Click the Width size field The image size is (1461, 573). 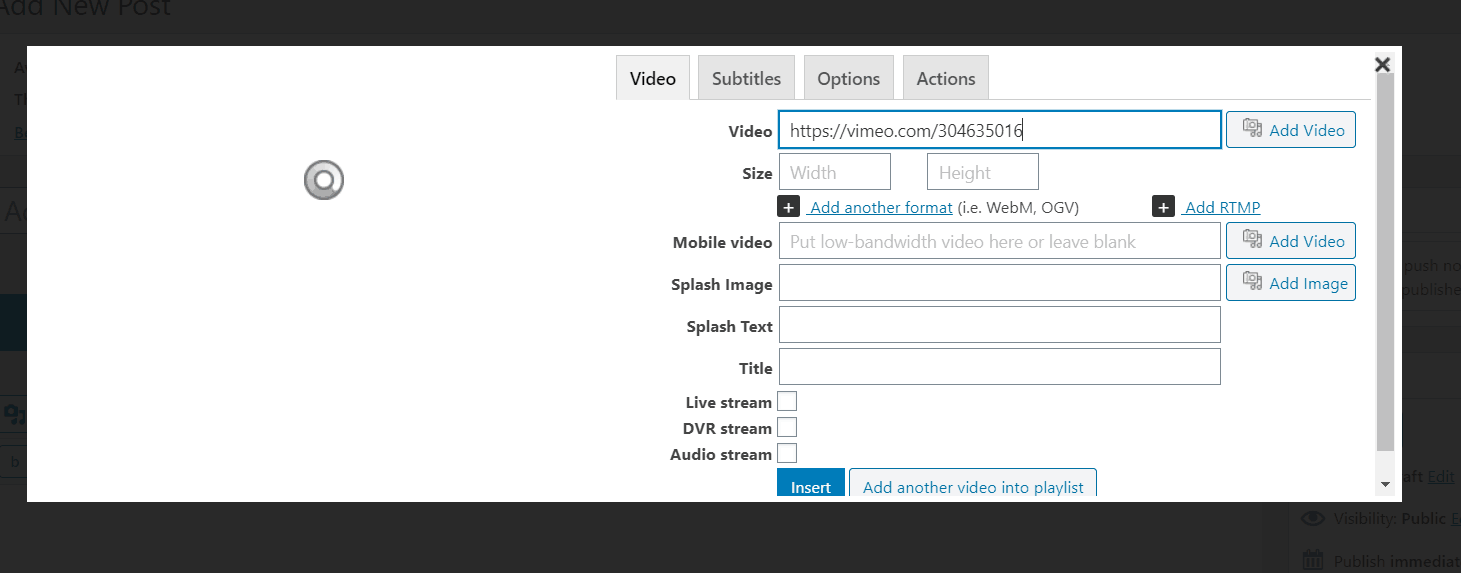tap(835, 172)
